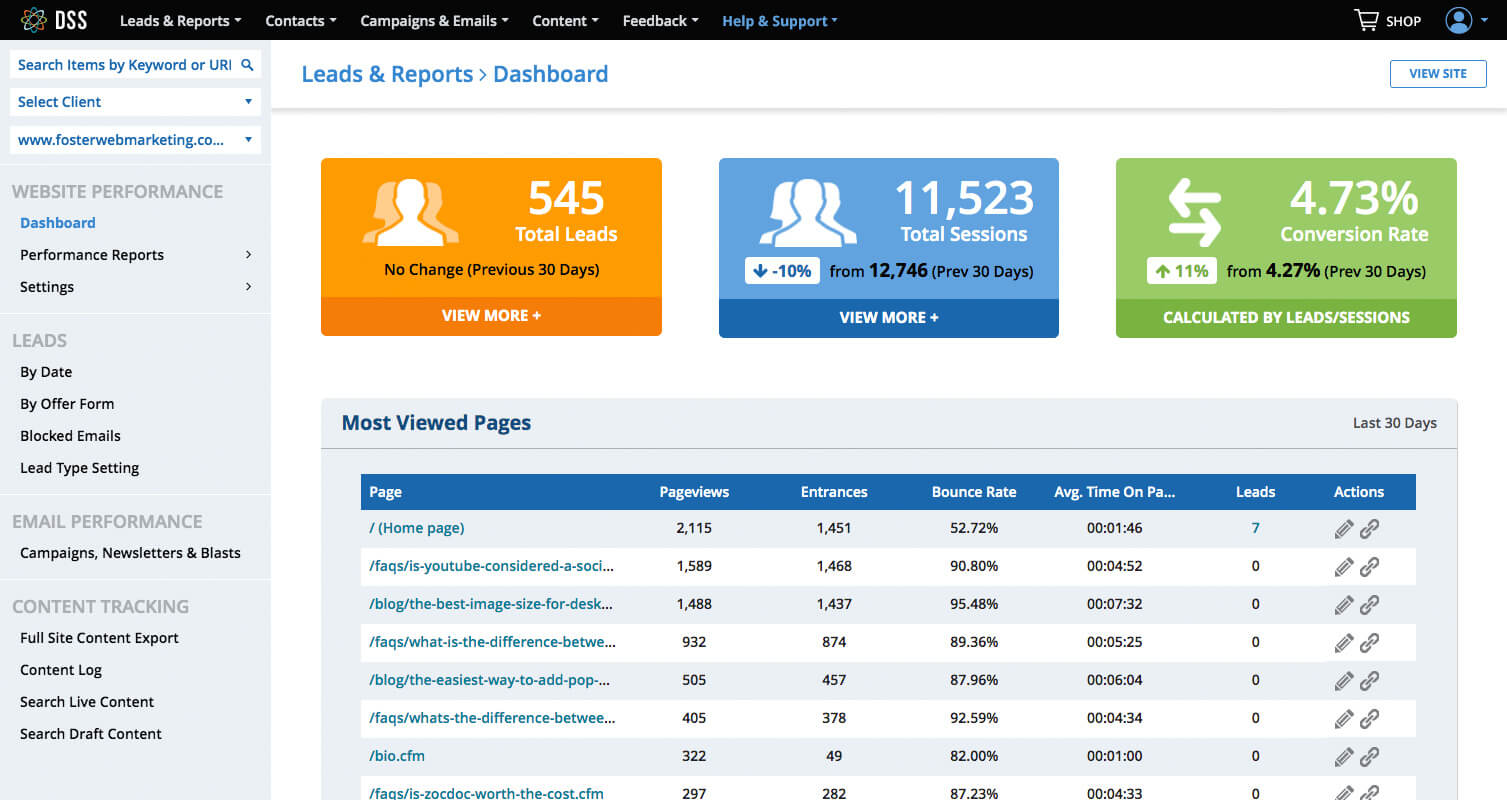The width and height of the screenshot is (1507, 800).
Task: Open the user profile avatar icon
Action: coord(1459,20)
